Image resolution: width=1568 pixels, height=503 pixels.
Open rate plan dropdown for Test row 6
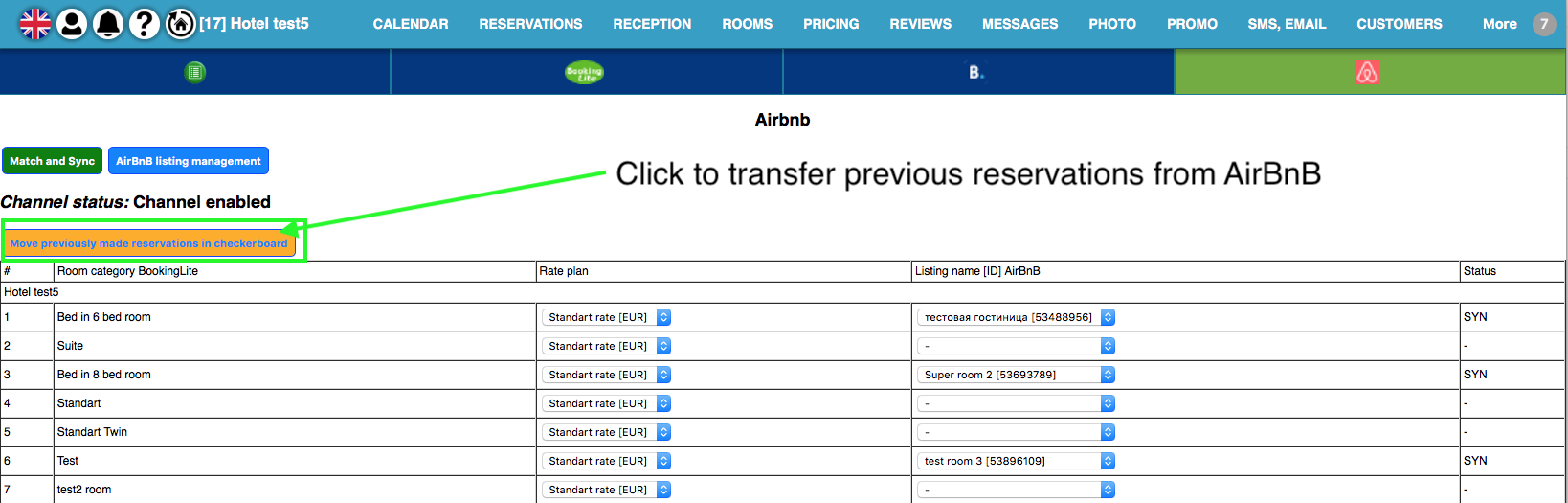[x=606, y=461]
